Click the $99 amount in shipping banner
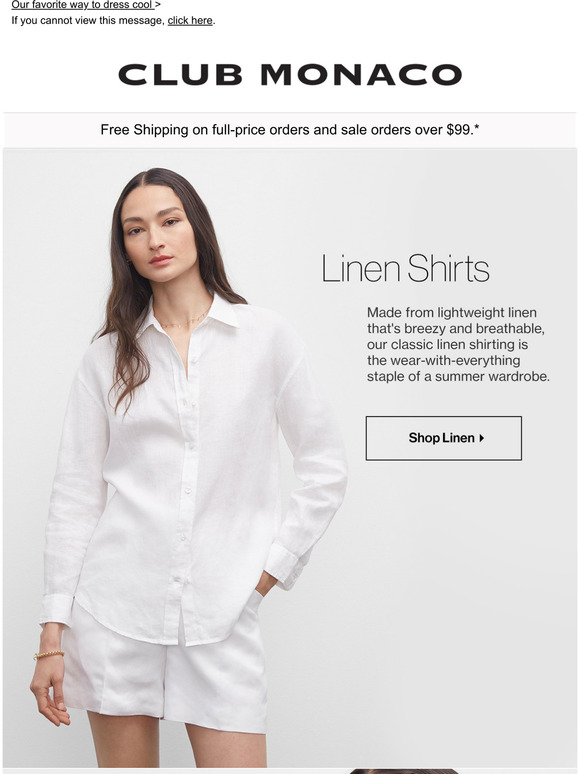 [x=460, y=130]
